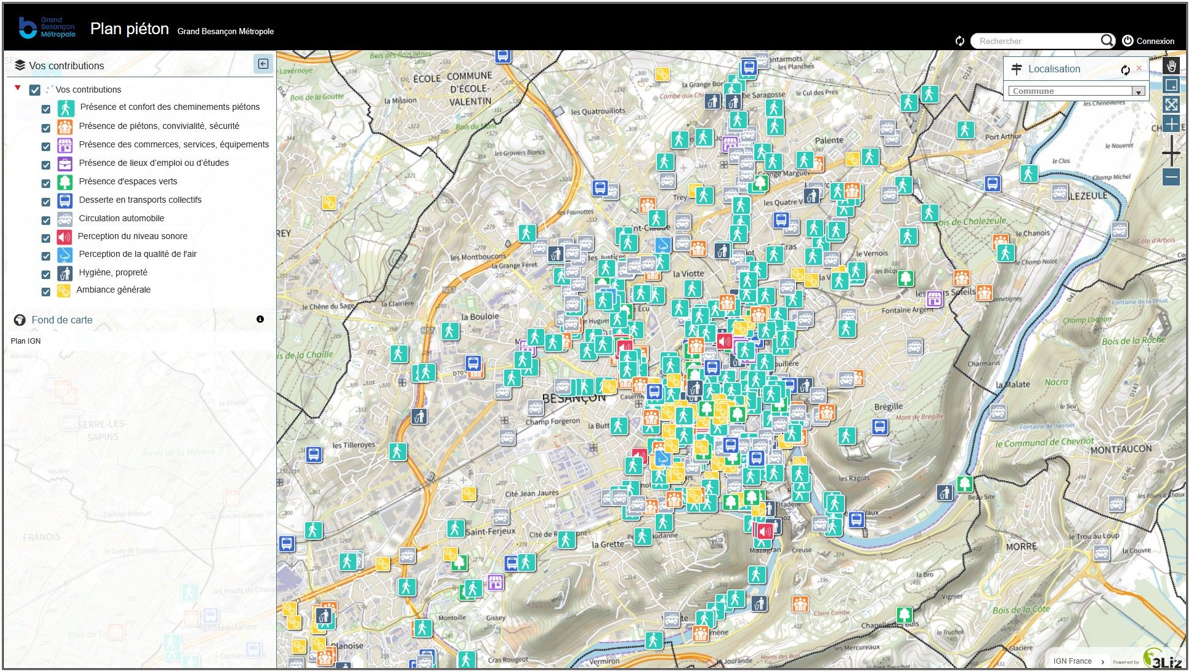1190x672 pixels.
Task: Uncheck Présence d'espaces verts layer
Action: tap(46, 183)
